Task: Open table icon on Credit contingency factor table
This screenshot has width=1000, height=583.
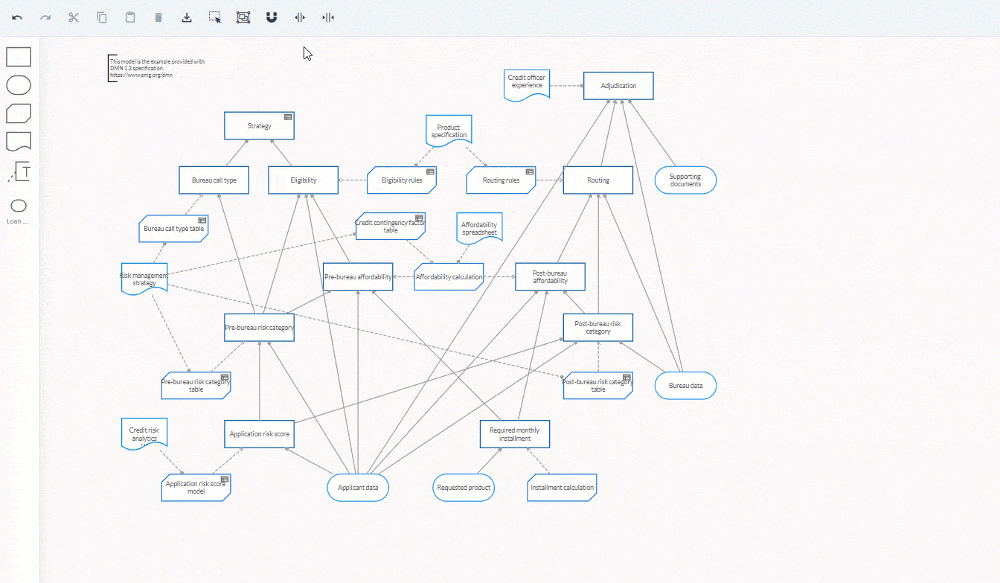Action: tap(419, 218)
